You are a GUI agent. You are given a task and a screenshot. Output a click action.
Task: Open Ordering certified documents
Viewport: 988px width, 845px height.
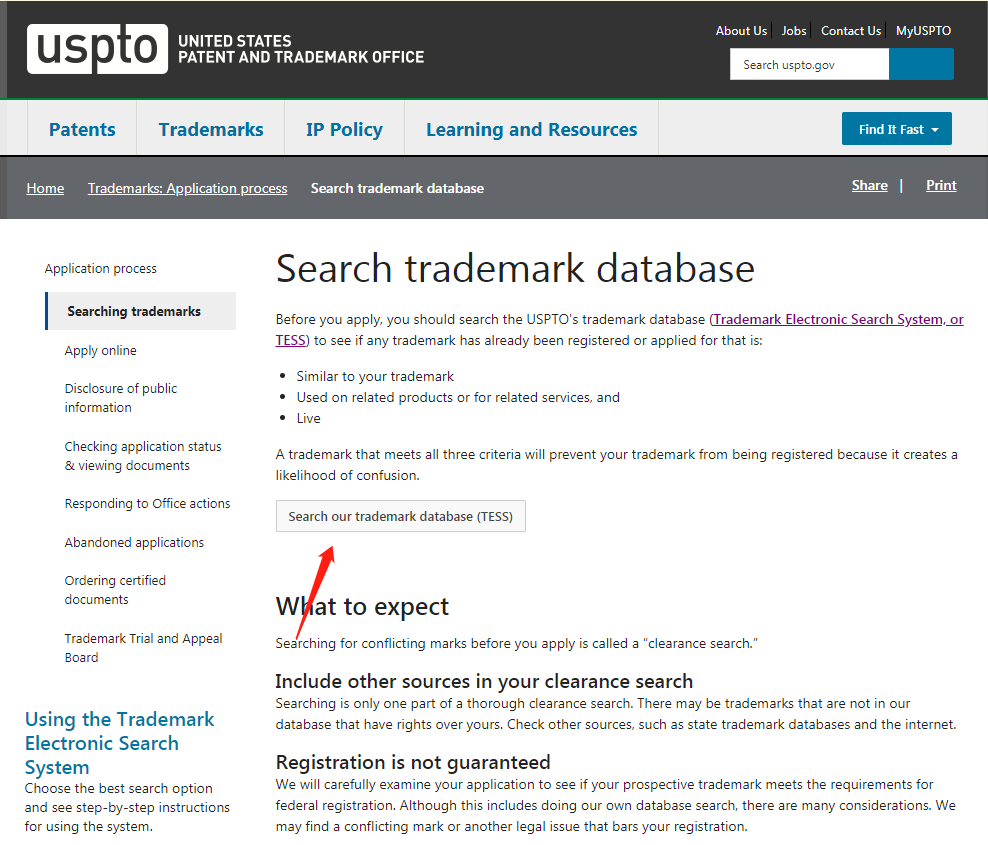coord(115,590)
